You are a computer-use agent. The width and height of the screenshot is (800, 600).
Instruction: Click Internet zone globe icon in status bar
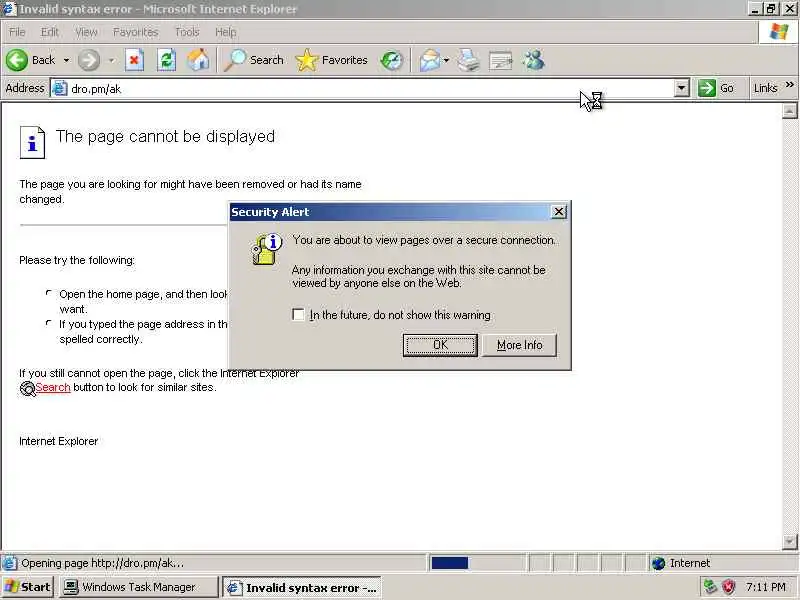[x=658, y=563]
